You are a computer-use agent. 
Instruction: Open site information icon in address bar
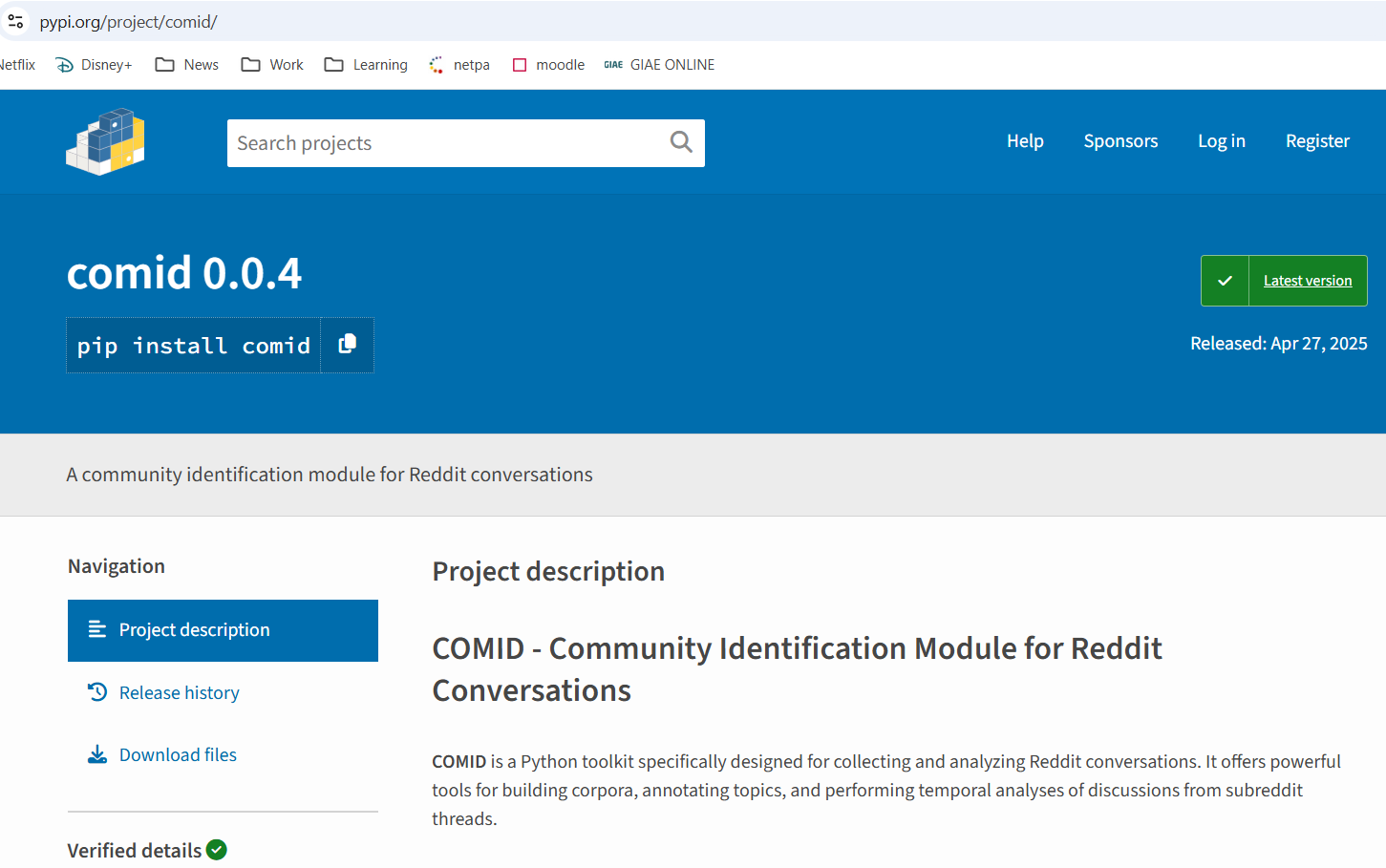(16, 21)
